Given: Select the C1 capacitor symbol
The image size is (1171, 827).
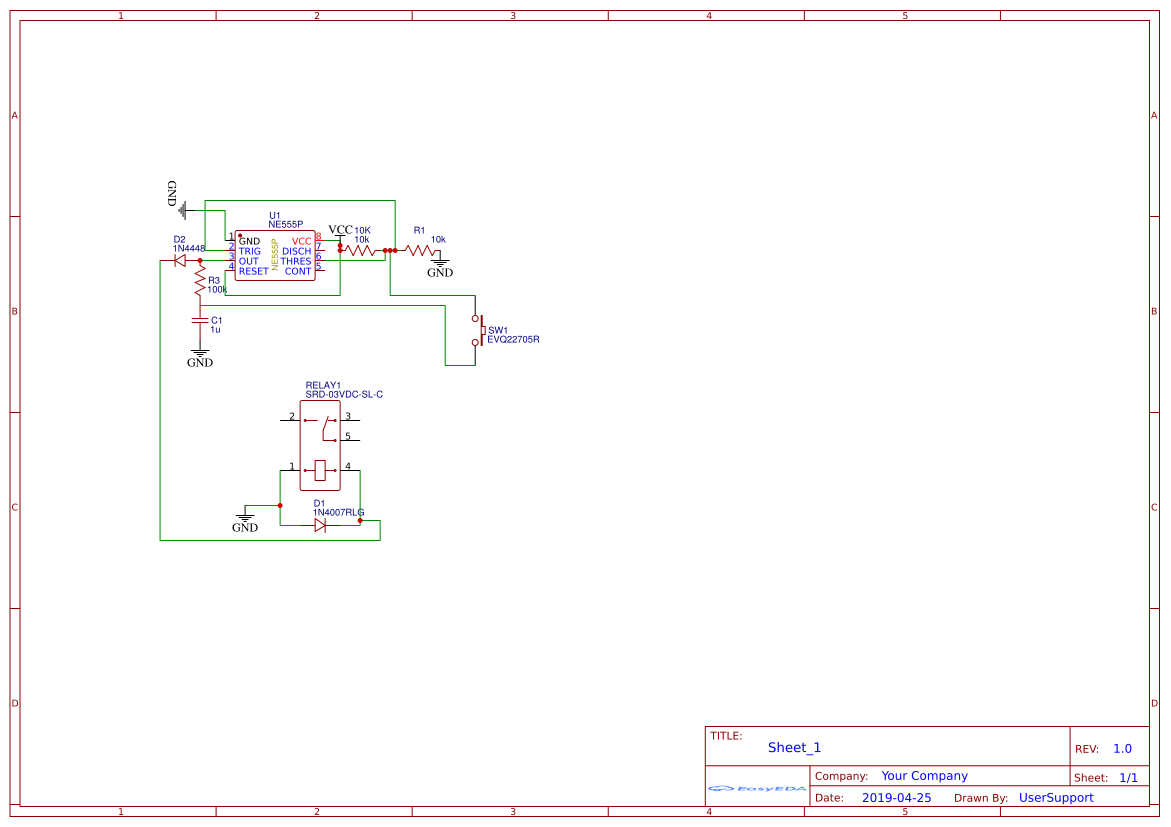Looking at the screenshot, I should [x=199, y=320].
